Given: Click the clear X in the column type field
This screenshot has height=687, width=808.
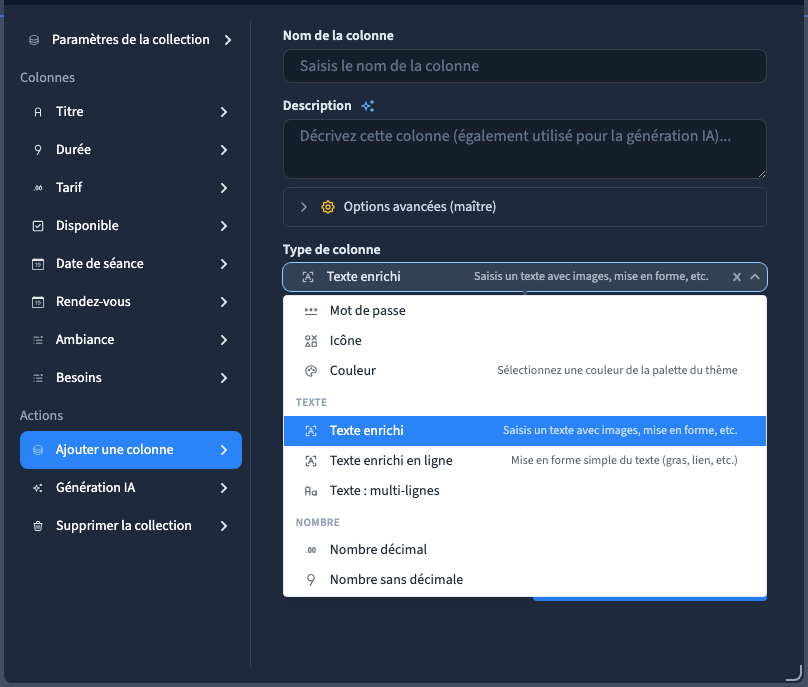Looking at the screenshot, I should tap(737, 277).
